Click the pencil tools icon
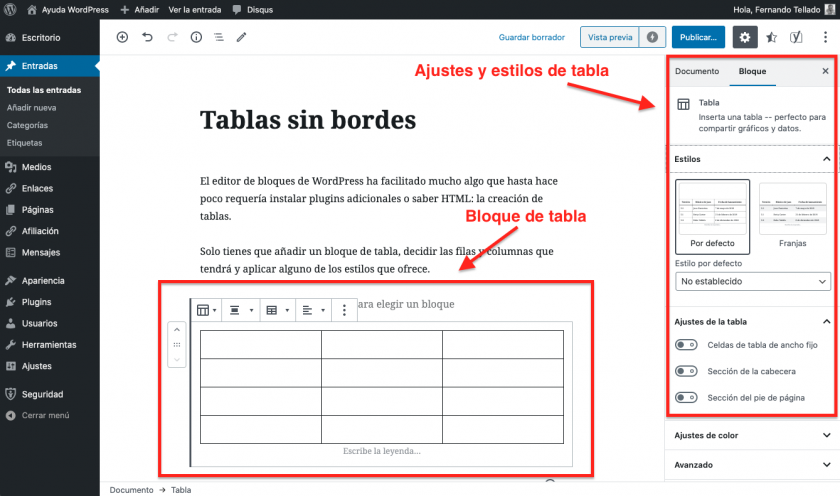This screenshot has height=496, width=840. click(x=242, y=37)
